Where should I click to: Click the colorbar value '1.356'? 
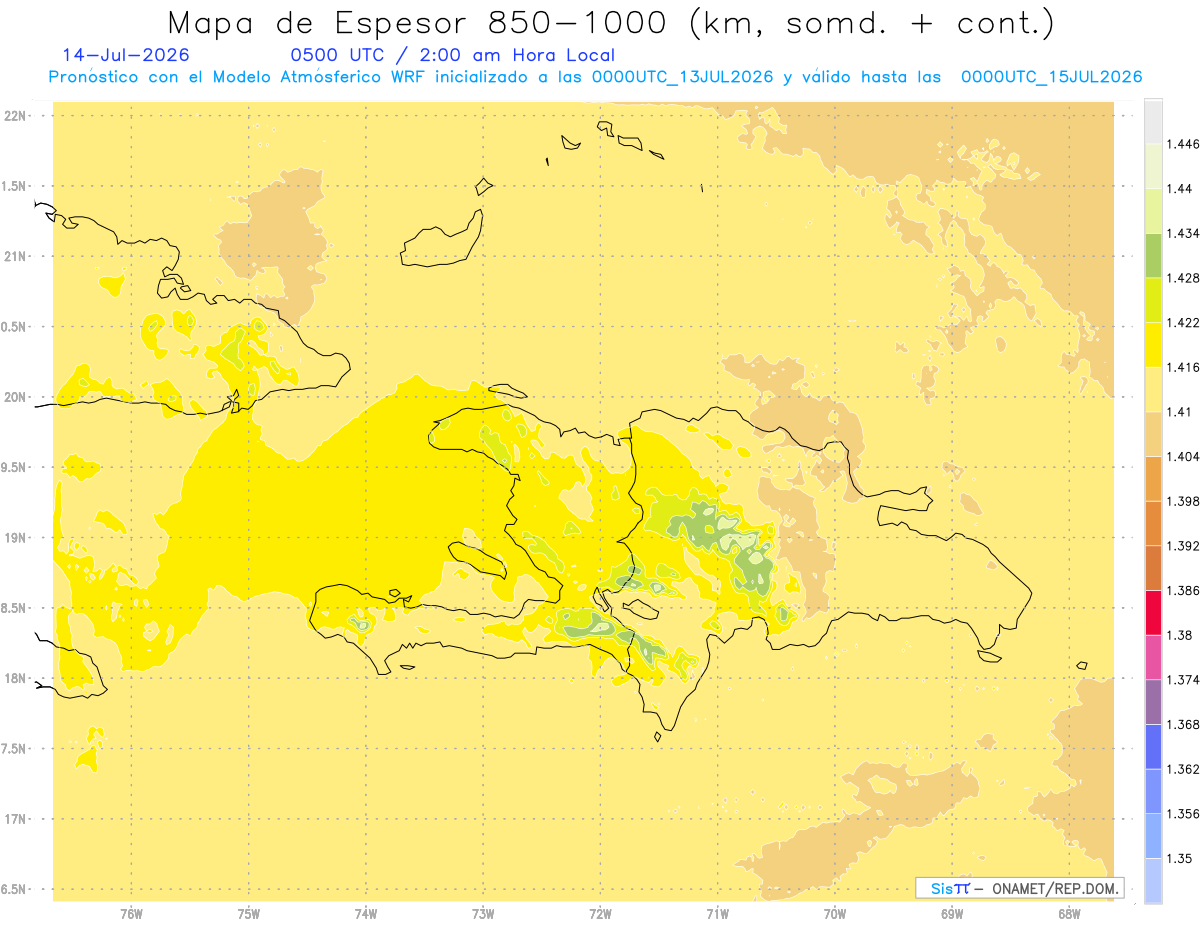coord(1183,814)
